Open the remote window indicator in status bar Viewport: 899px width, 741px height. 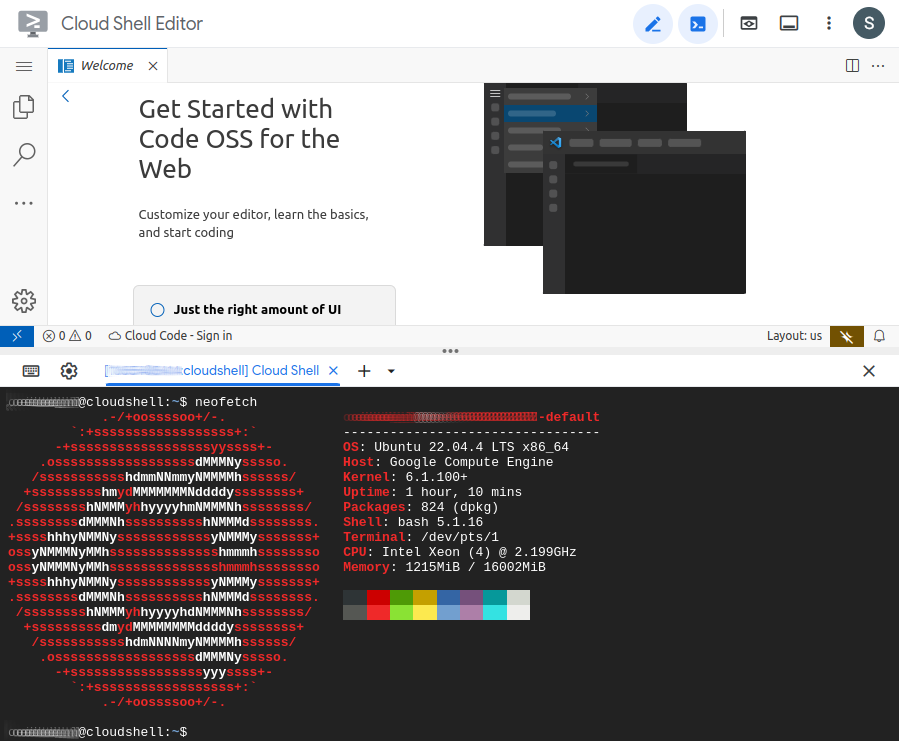click(17, 336)
